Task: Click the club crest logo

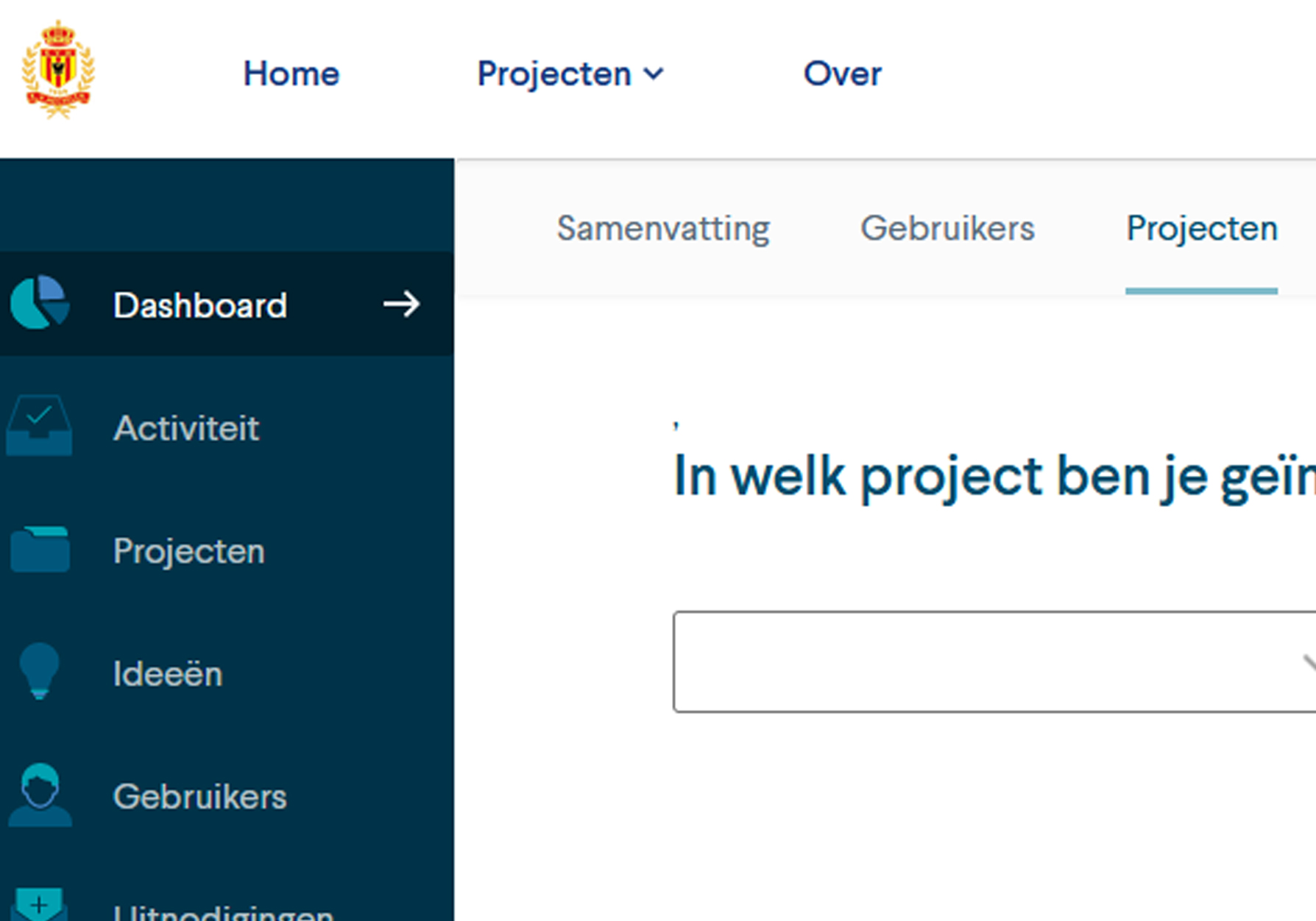Action: 58,70
